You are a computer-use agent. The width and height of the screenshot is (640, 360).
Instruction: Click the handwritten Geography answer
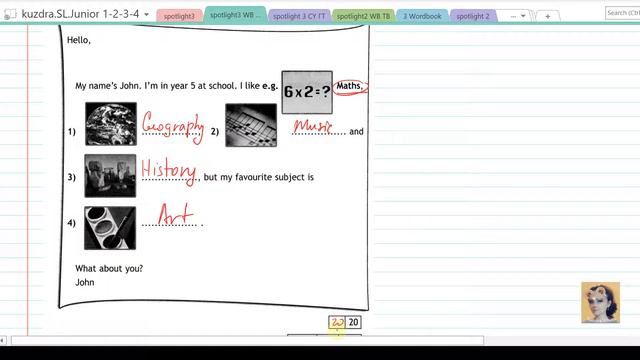coord(173,127)
